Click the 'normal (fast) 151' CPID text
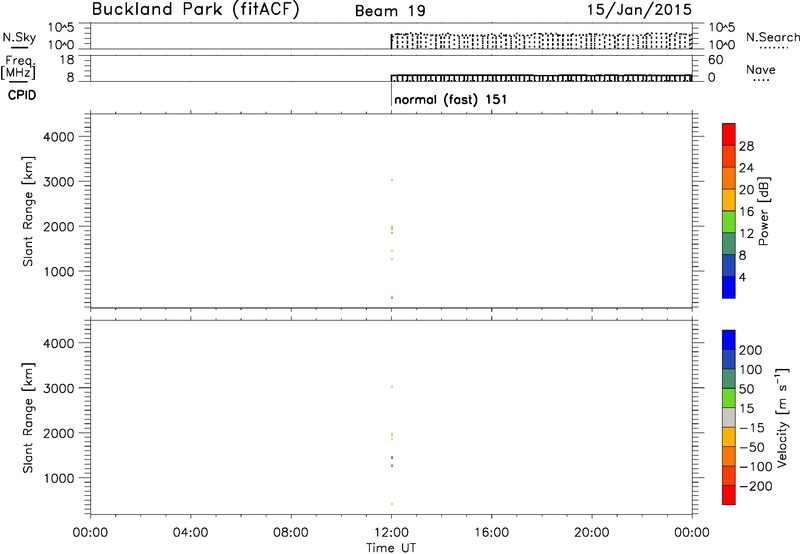Viewport: 800px width, 554px height. 451,99
